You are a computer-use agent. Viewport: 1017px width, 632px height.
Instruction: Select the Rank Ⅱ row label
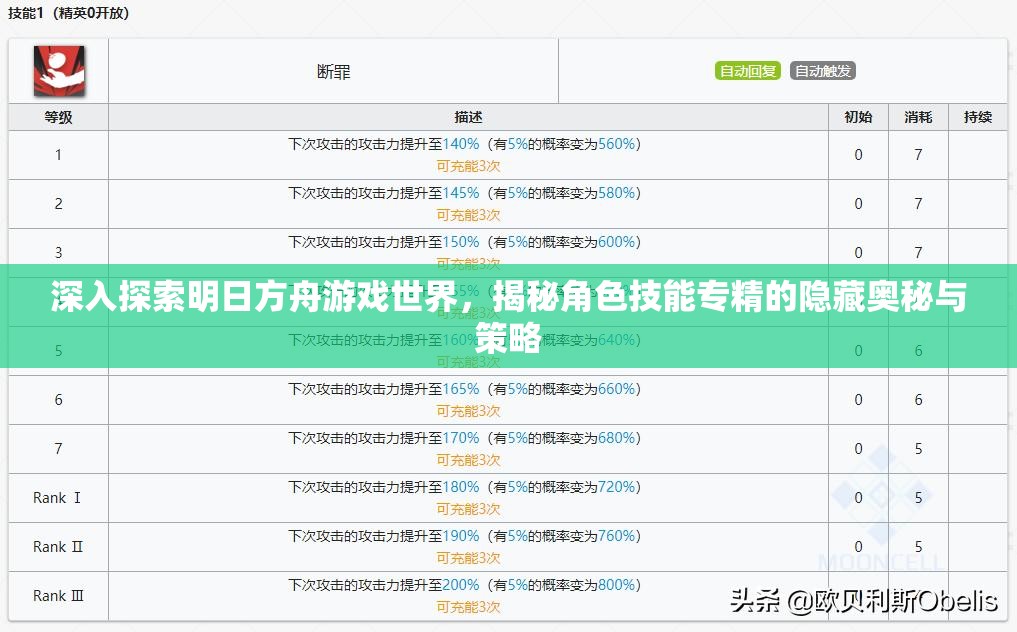(57, 547)
